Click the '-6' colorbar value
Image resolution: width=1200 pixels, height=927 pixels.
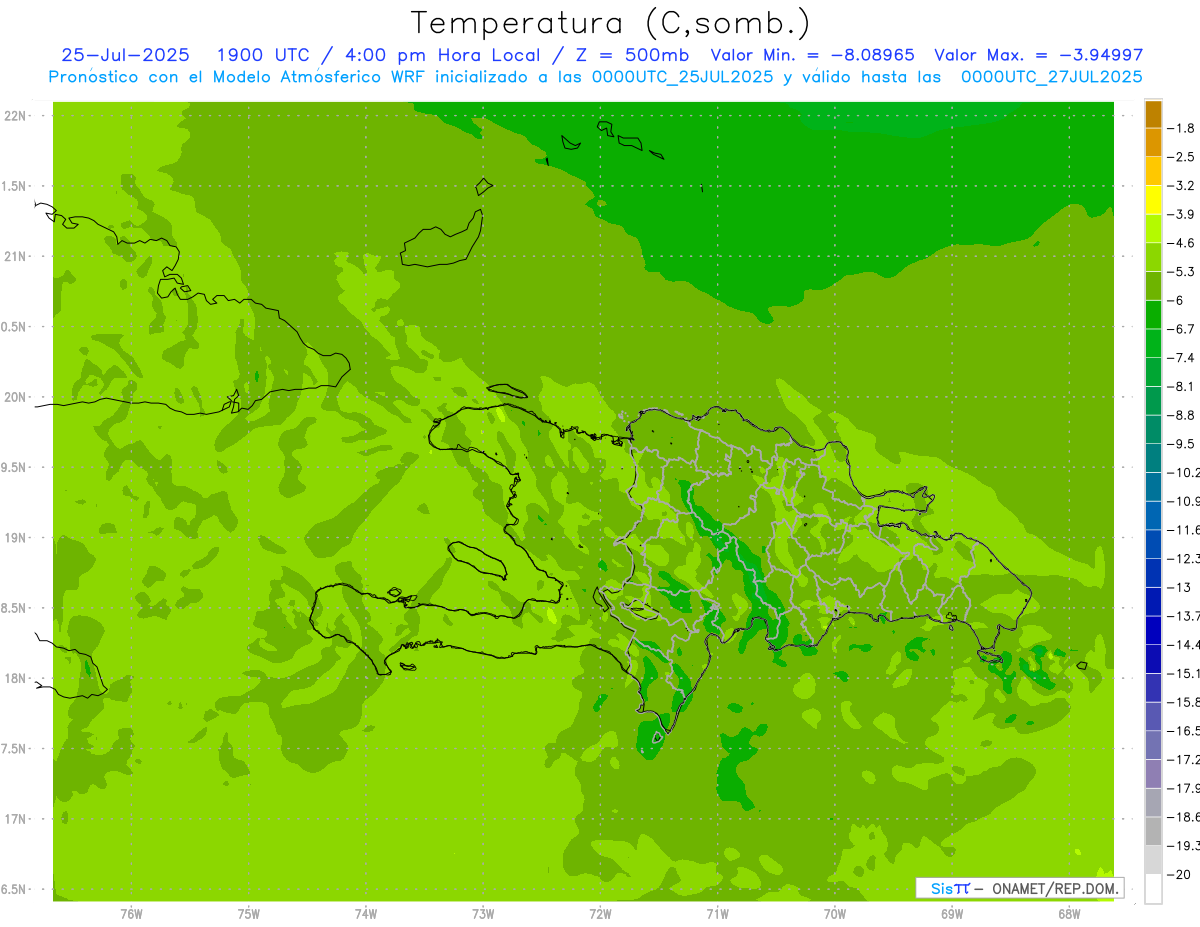[1178, 300]
